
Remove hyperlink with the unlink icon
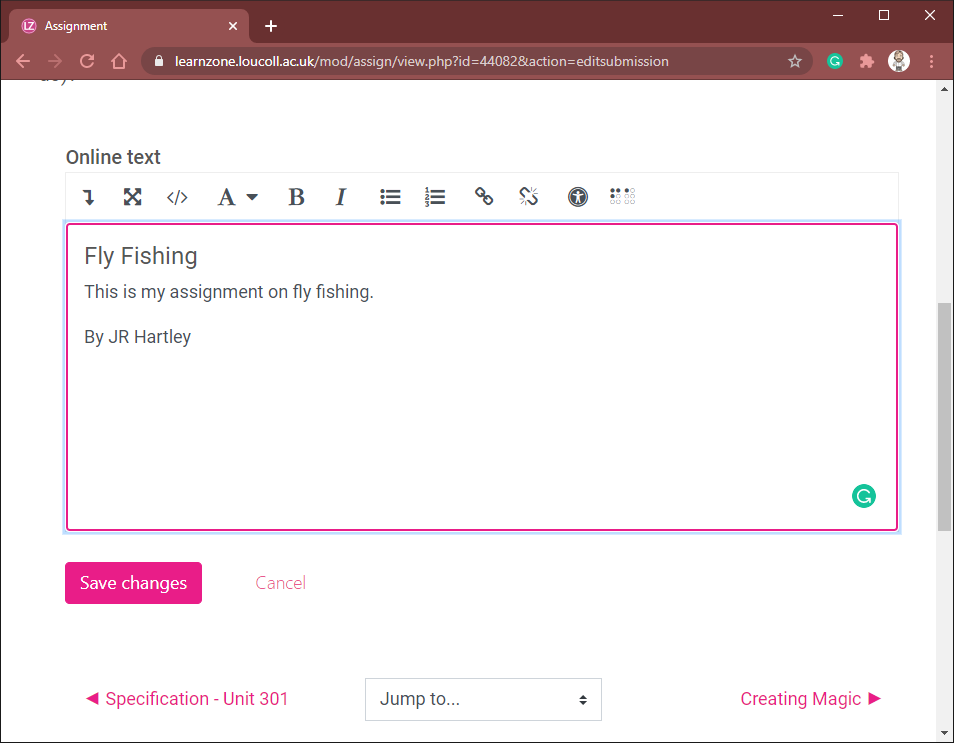tap(529, 197)
